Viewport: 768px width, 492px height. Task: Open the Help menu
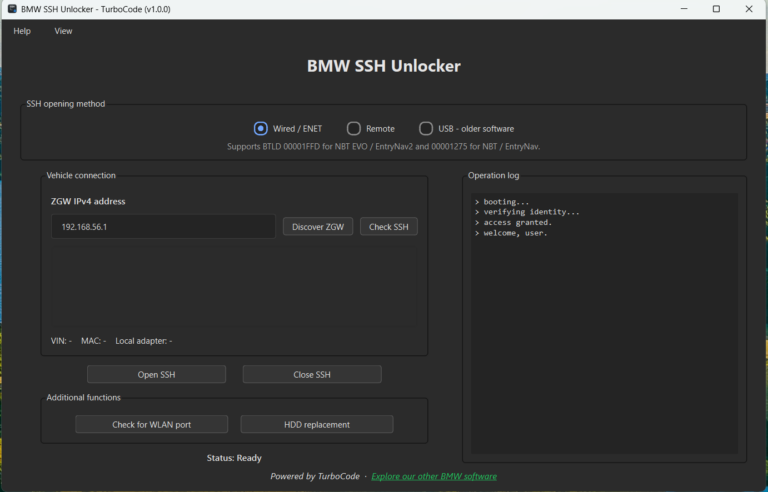point(22,31)
